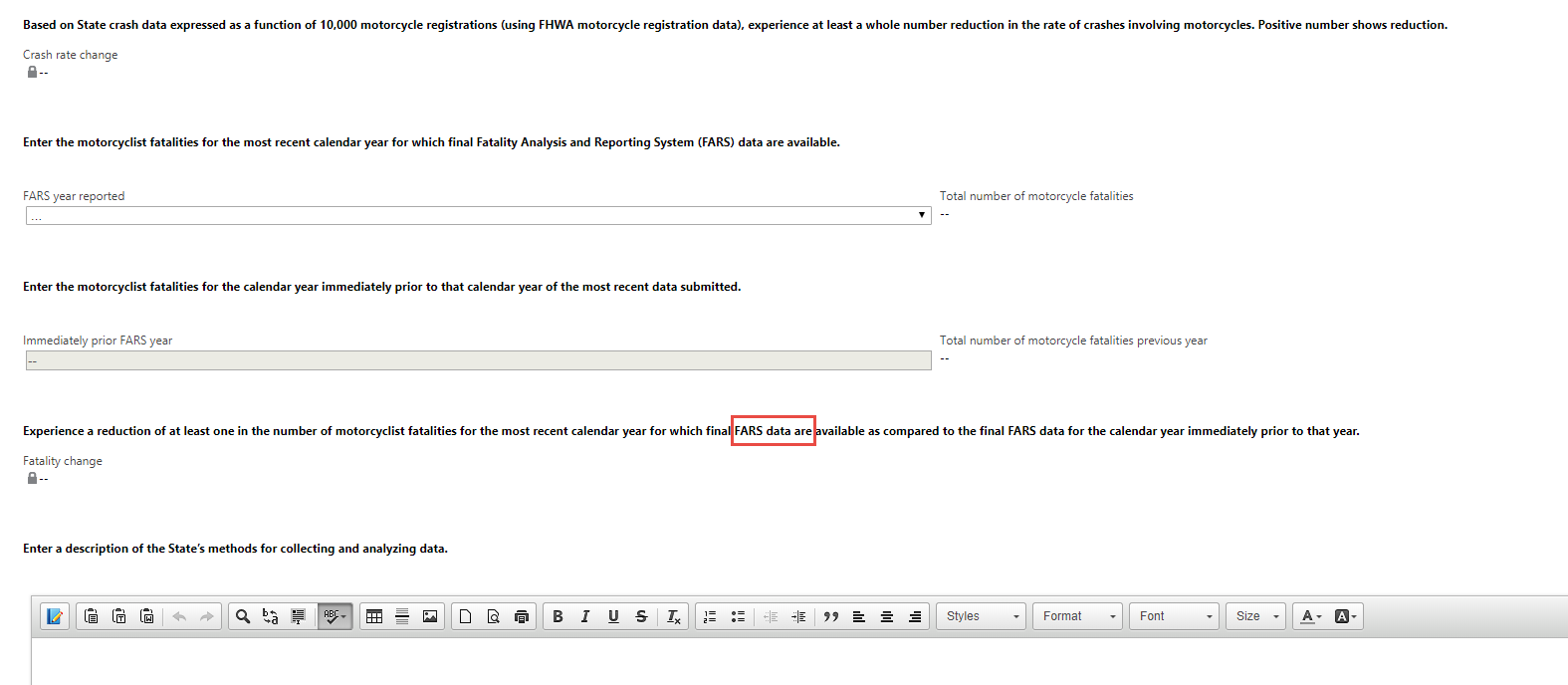The height and width of the screenshot is (685, 1568).
Task: Open Find with the magnifier icon
Action: (x=243, y=616)
